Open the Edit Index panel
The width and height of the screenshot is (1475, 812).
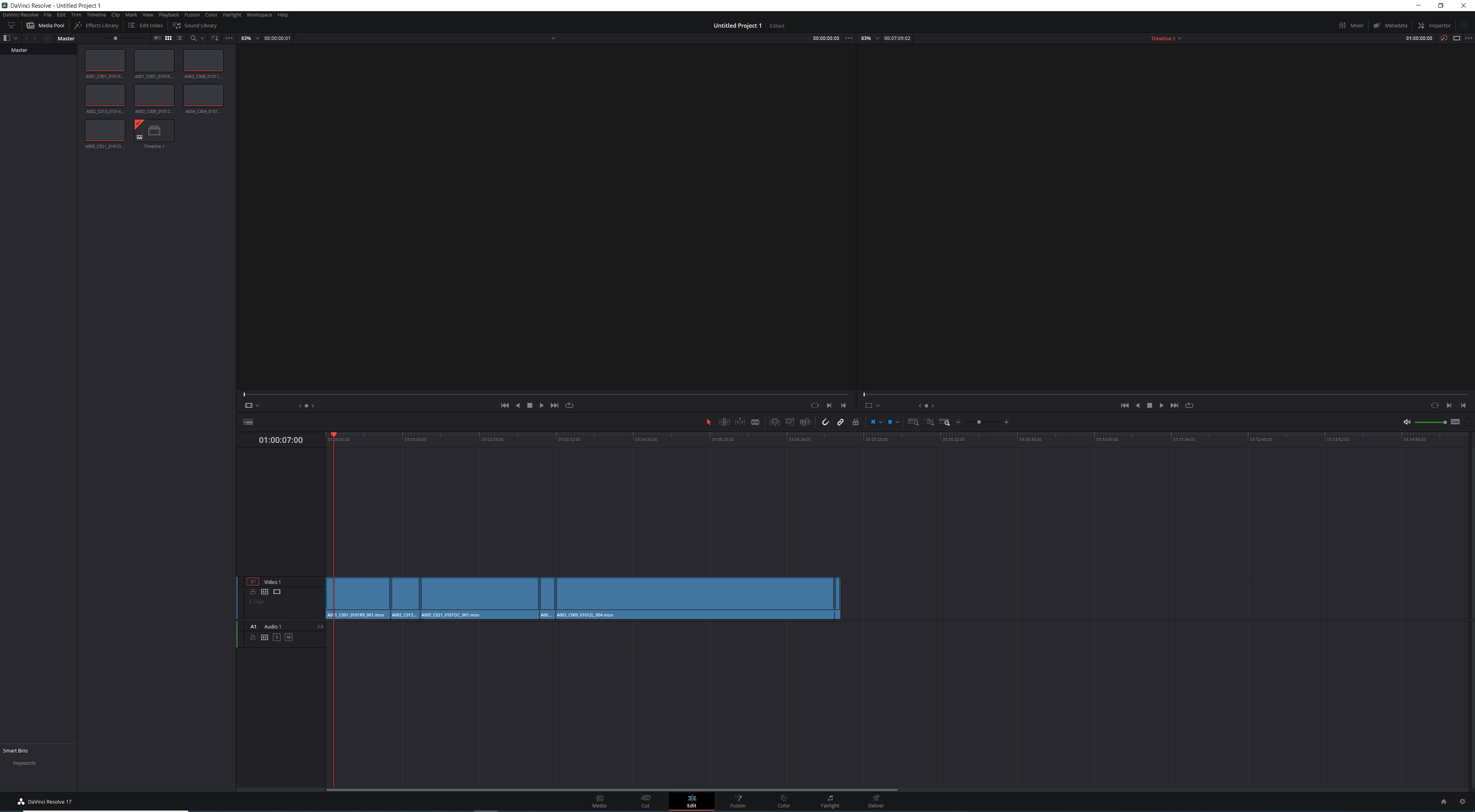coord(145,25)
